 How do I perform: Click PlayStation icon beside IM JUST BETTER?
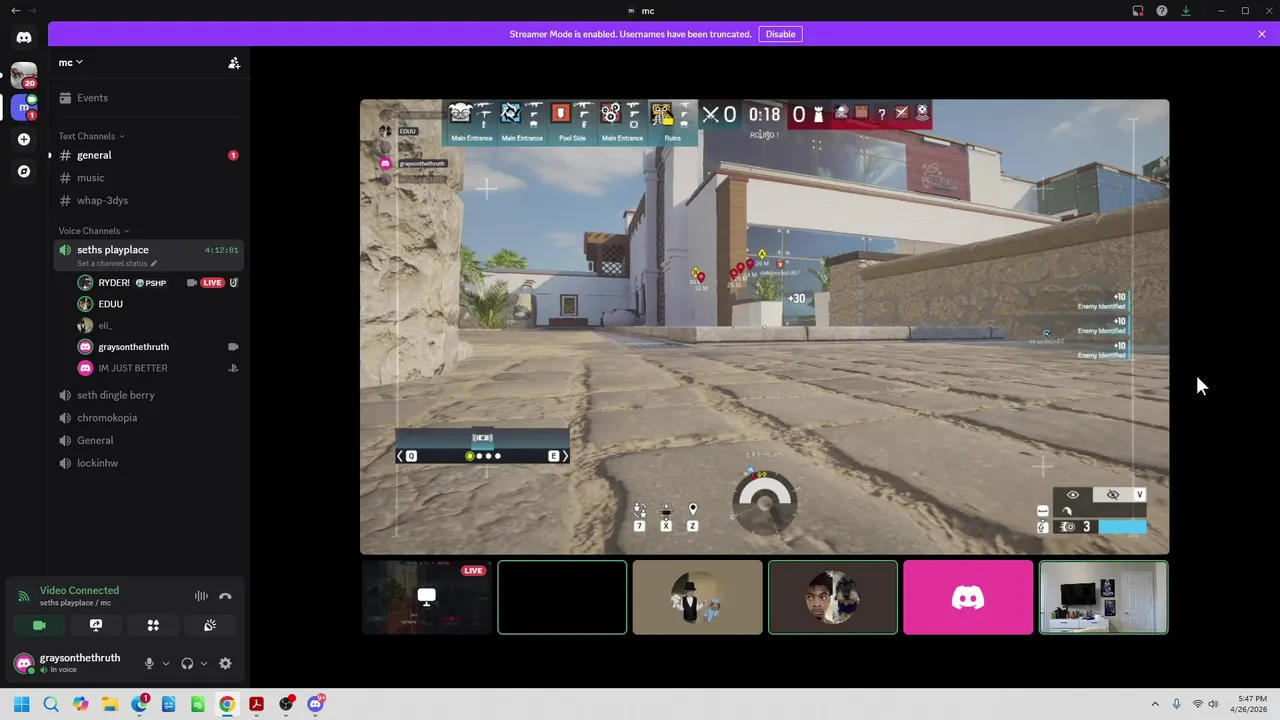coord(233,368)
